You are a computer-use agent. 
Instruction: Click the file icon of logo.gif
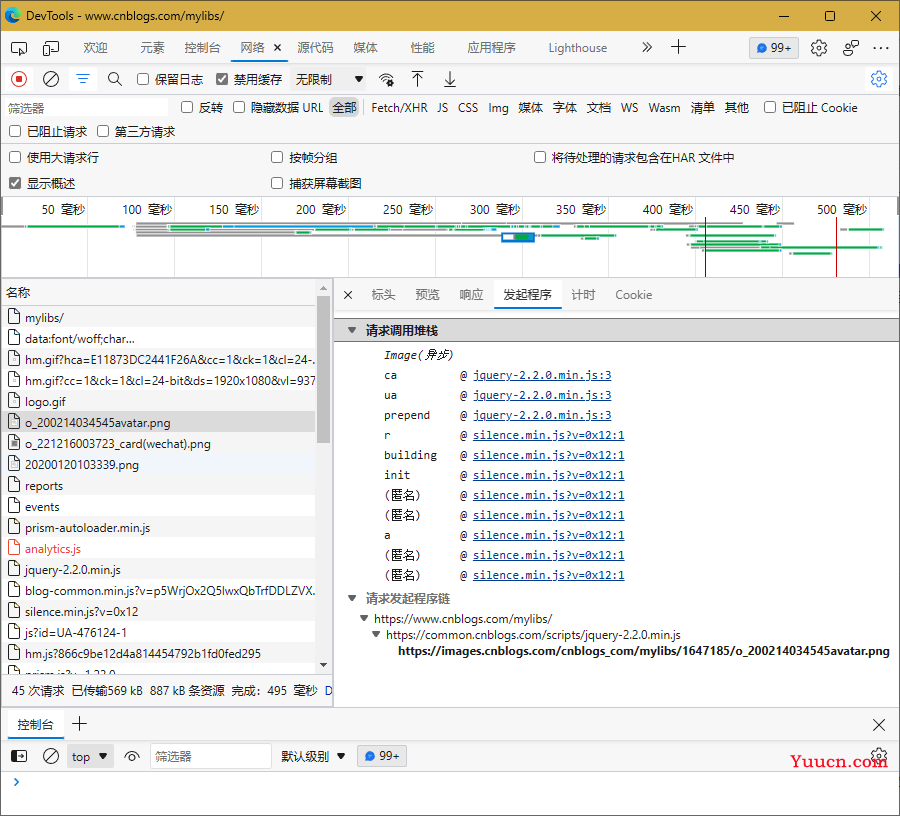point(14,401)
